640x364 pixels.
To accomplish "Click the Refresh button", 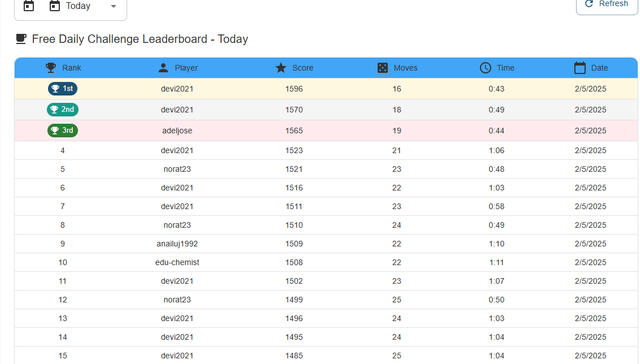I will tap(607, 5).
